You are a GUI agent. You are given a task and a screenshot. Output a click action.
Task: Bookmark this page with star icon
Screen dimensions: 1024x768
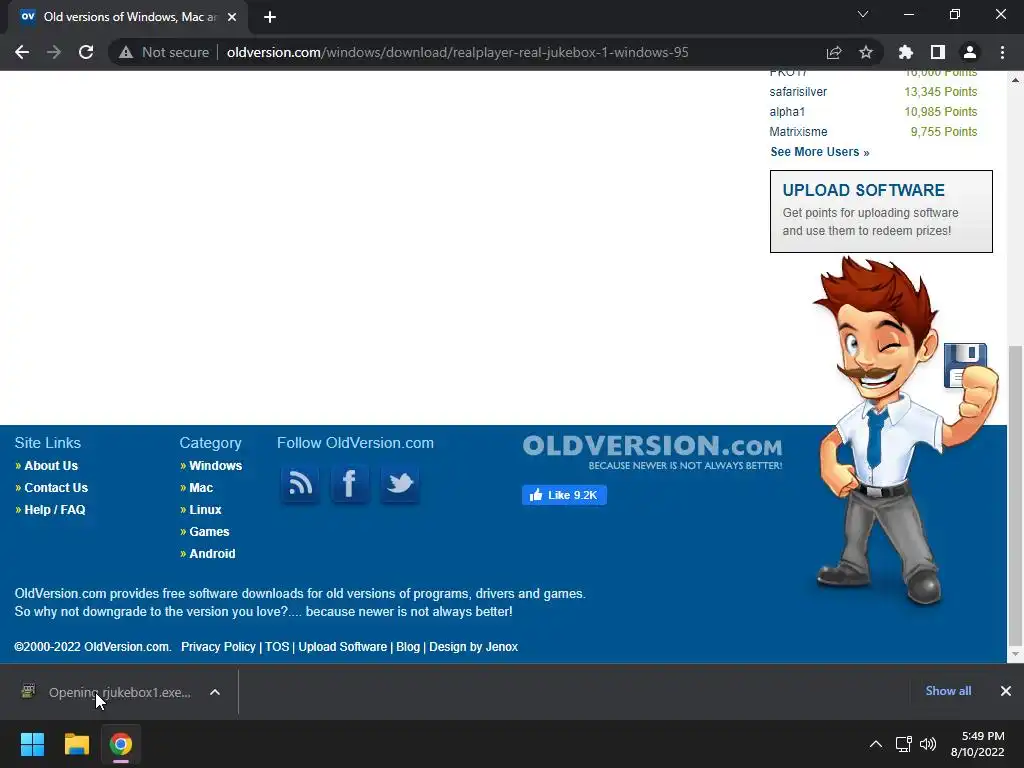point(866,52)
